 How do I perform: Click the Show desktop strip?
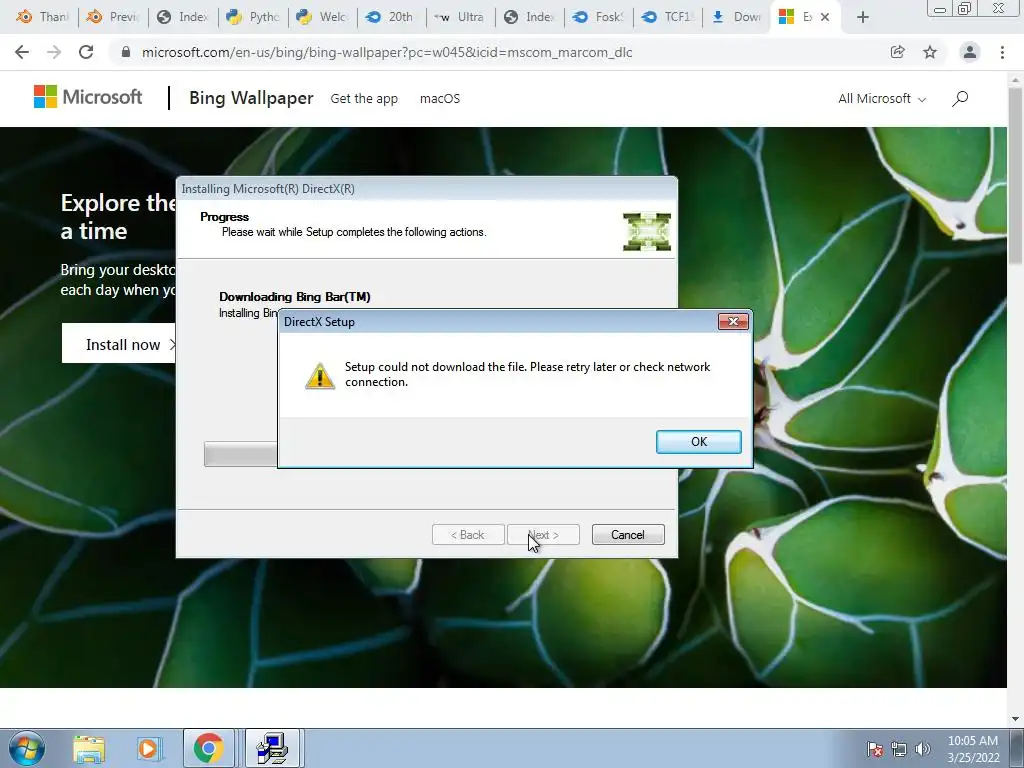pyautogui.click(x=1017, y=748)
